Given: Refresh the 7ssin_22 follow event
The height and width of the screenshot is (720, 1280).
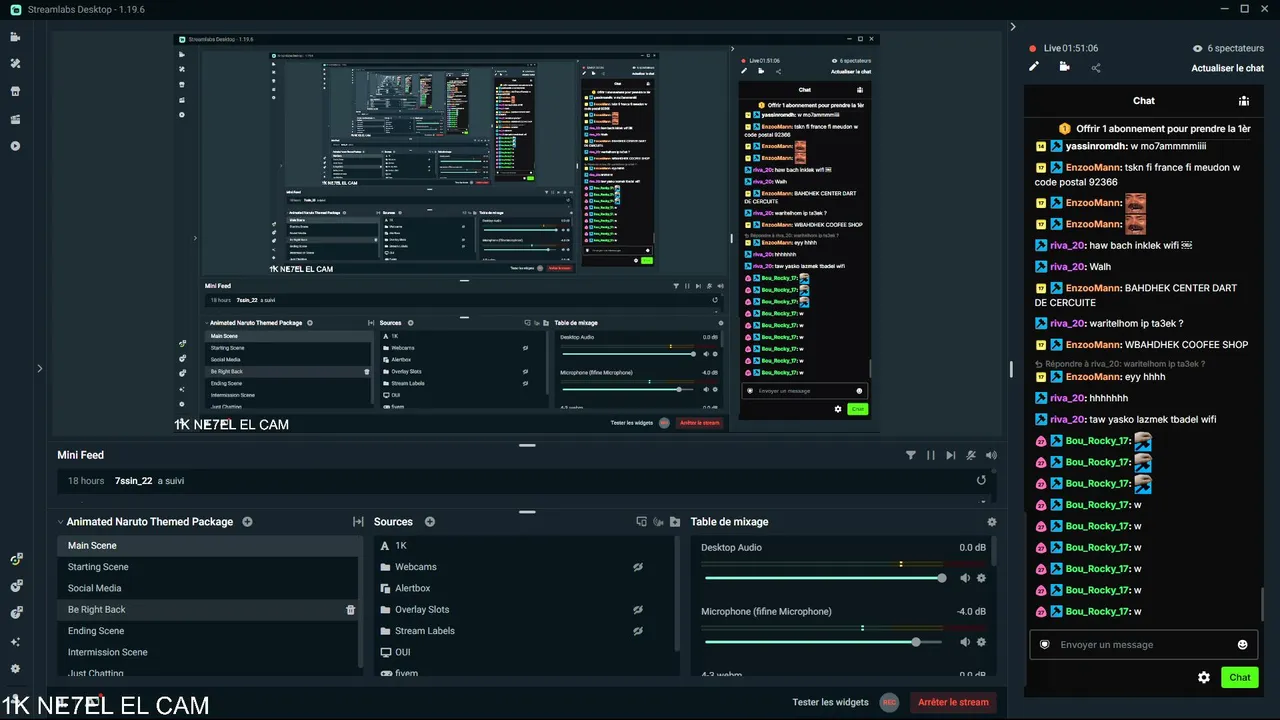Looking at the screenshot, I should 981,481.
